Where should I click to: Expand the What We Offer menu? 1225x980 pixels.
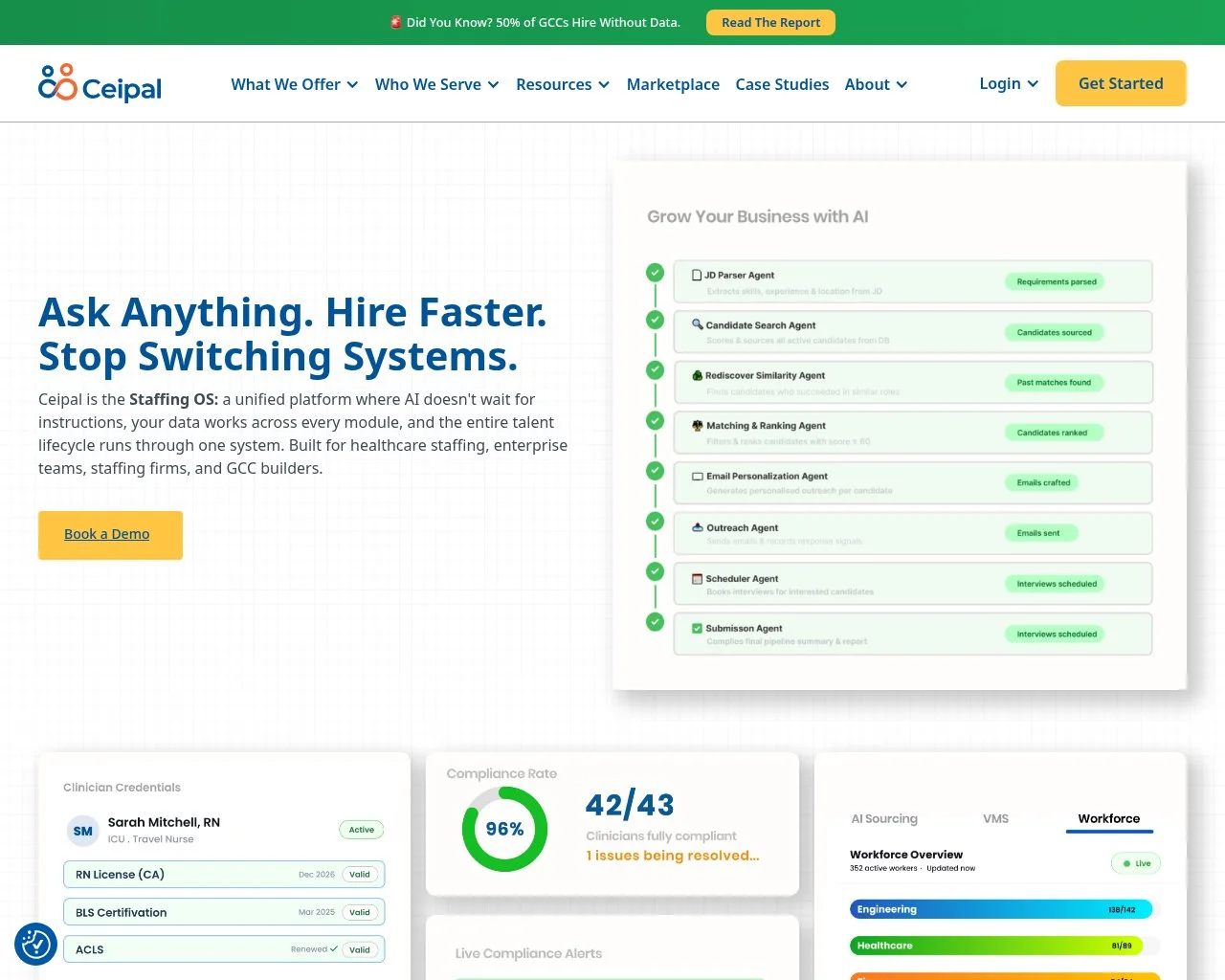295,84
